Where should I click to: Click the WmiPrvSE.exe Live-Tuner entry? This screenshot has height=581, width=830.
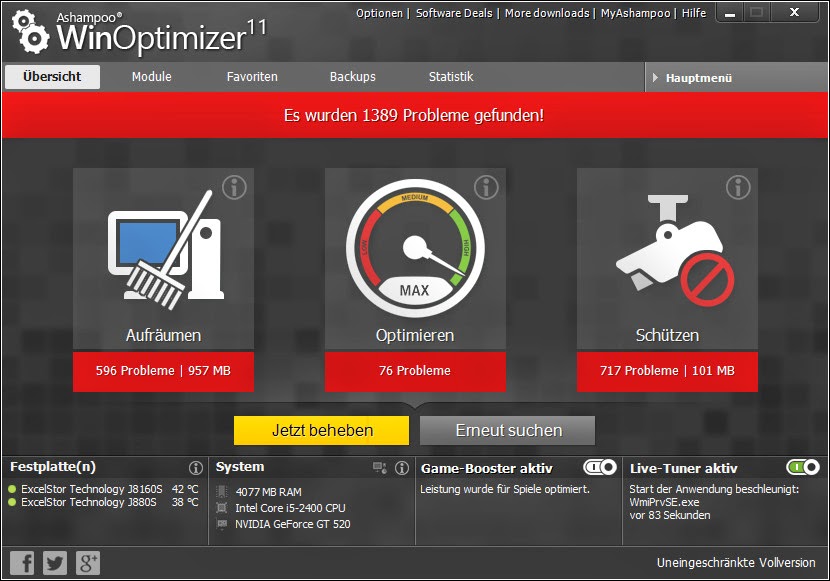664,502
